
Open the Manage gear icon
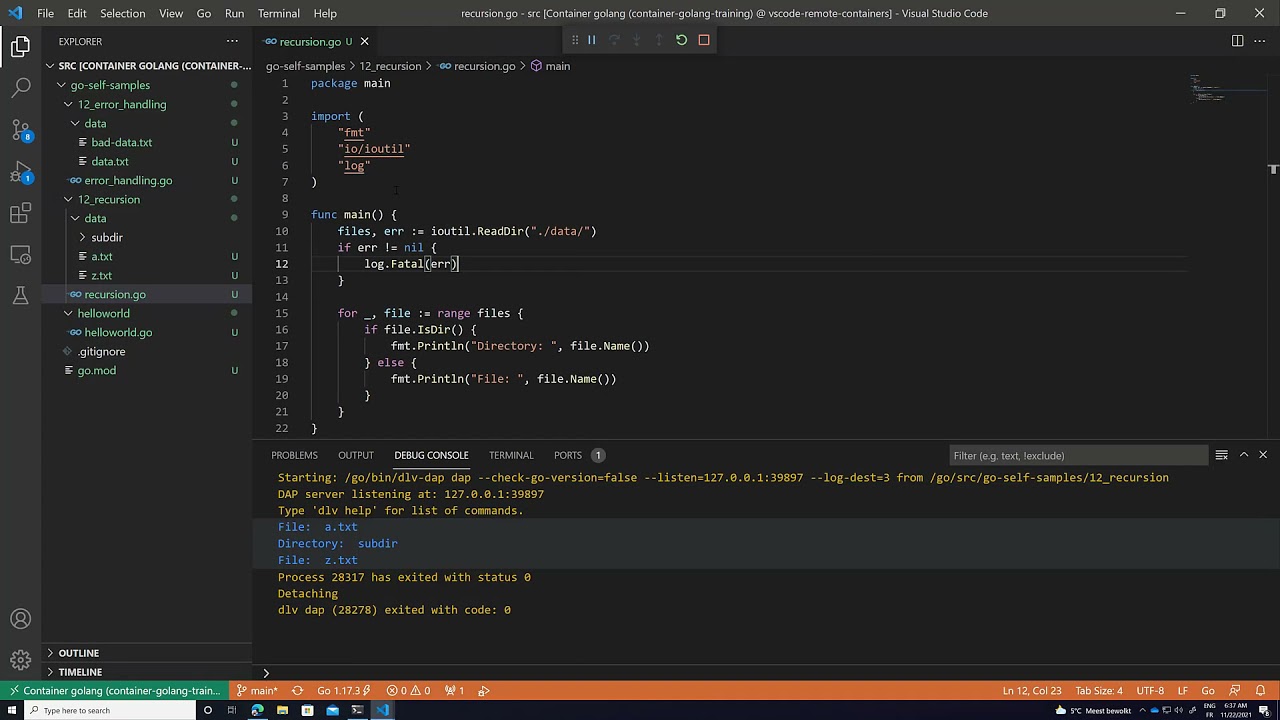pyautogui.click(x=20, y=660)
